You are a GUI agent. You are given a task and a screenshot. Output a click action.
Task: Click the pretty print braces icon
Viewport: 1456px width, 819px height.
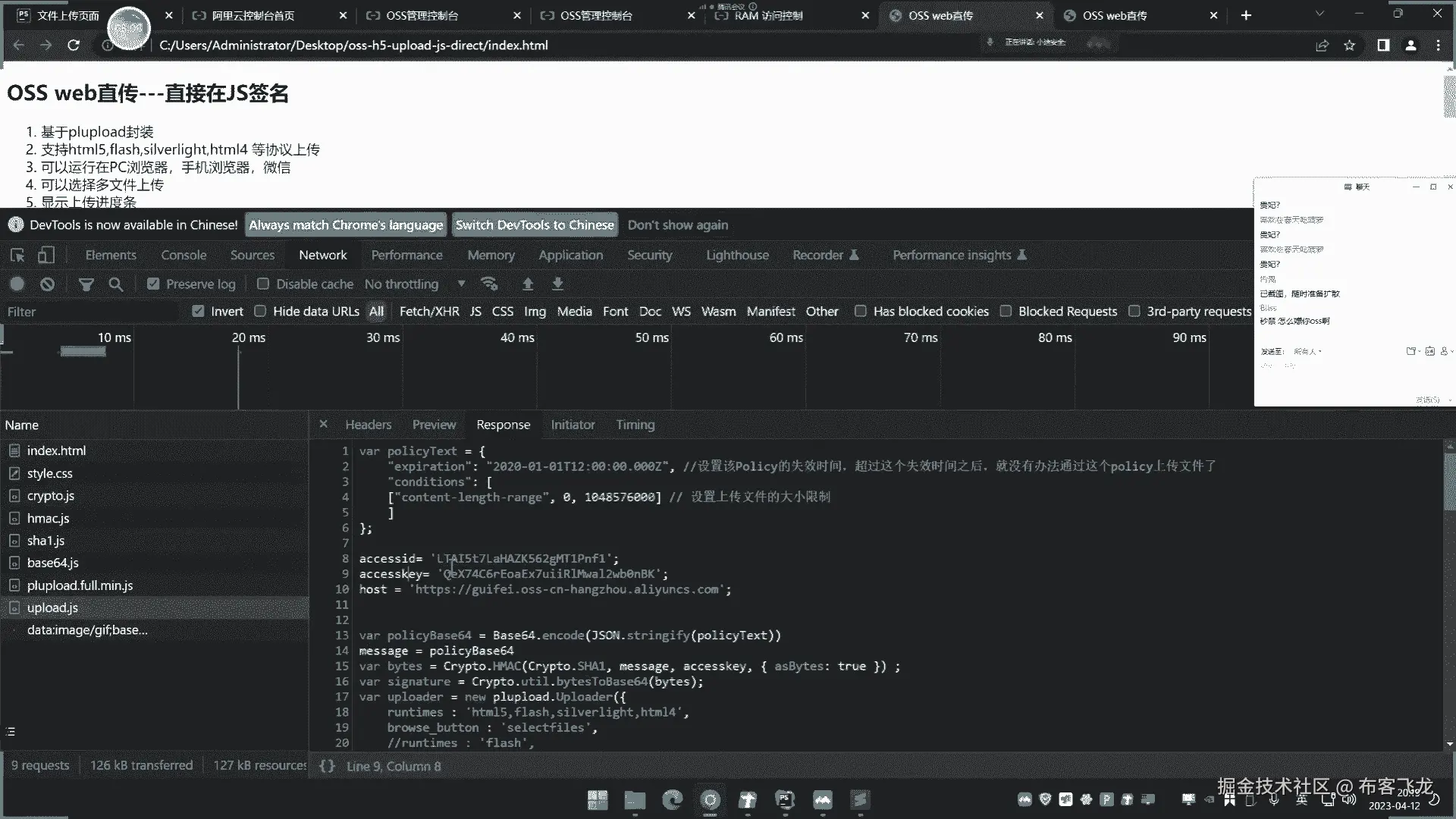(327, 766)
